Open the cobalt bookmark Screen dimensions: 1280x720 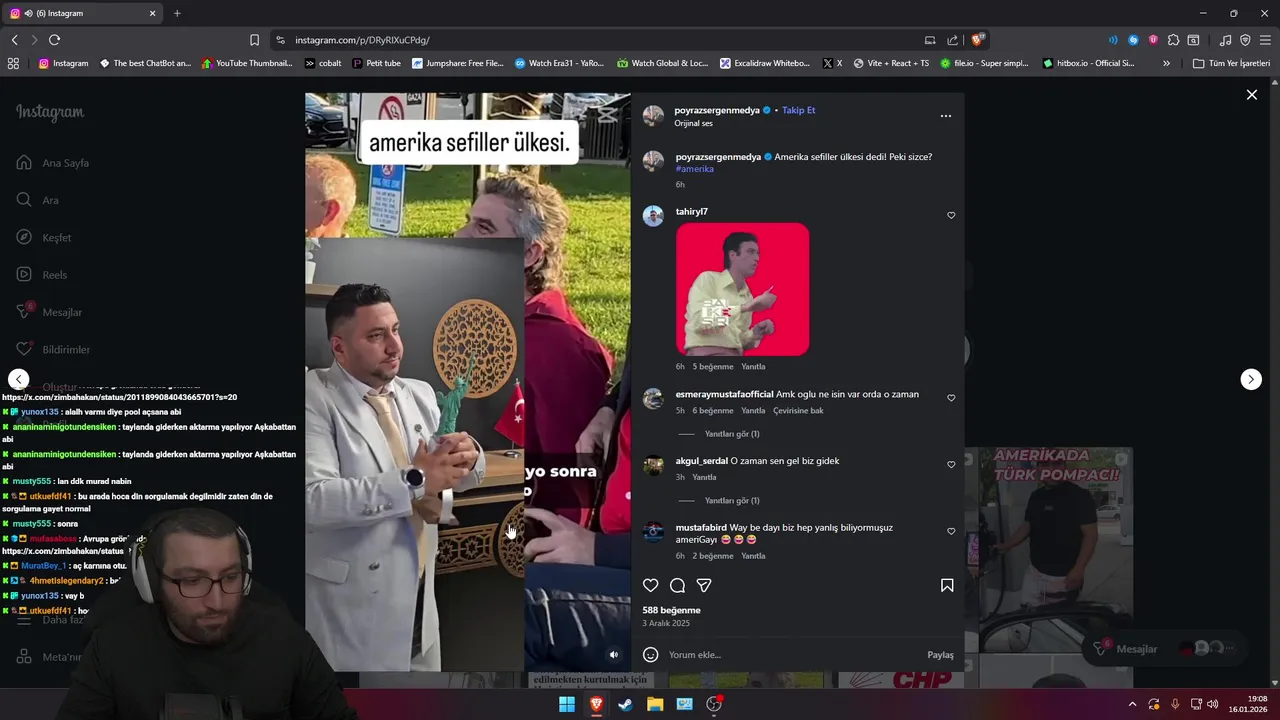(323, 63)
